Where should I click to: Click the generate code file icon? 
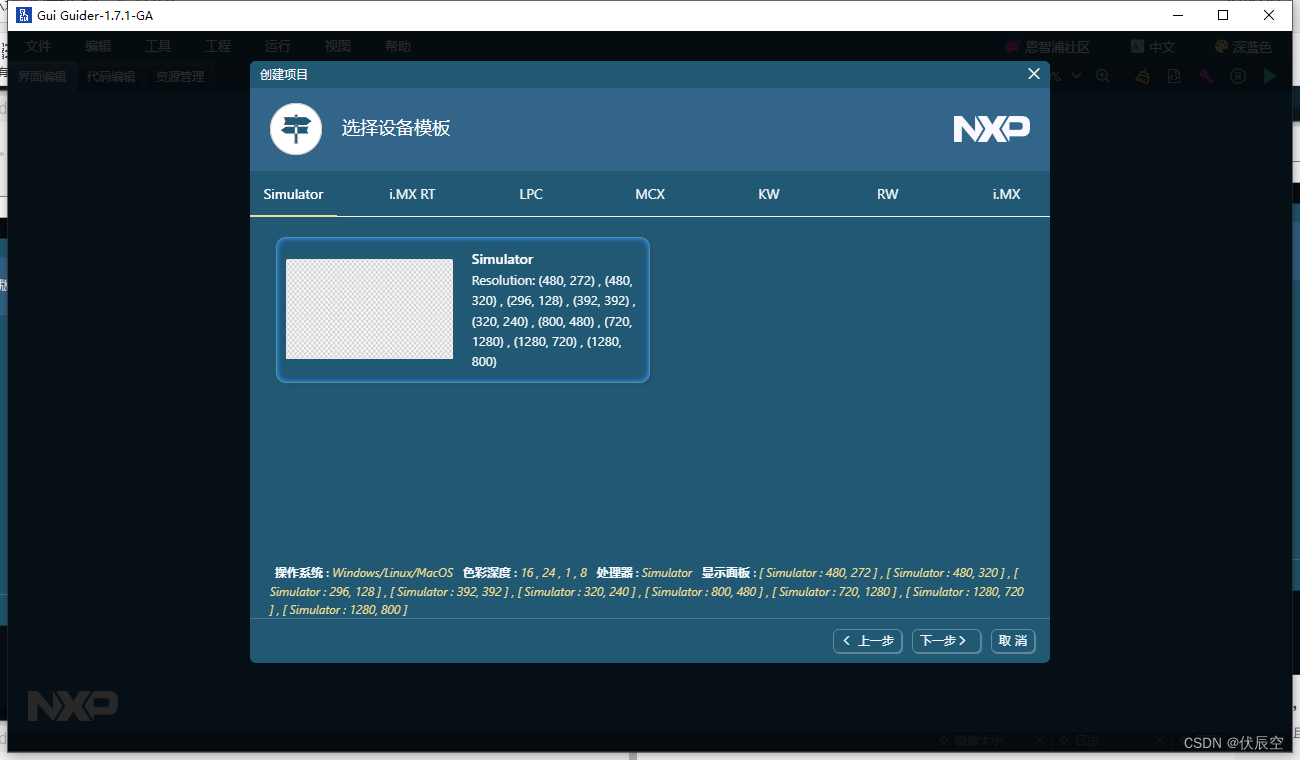(x=1175, y=76)
